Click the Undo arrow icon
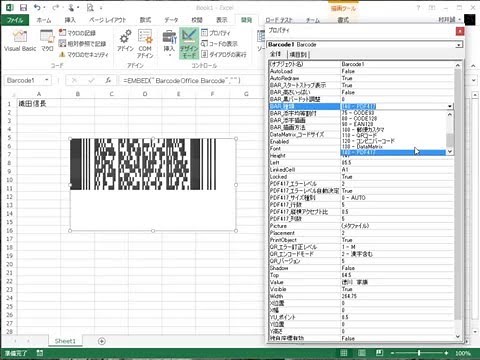Viewport: 480px width, 360px height. pos(37,7)
